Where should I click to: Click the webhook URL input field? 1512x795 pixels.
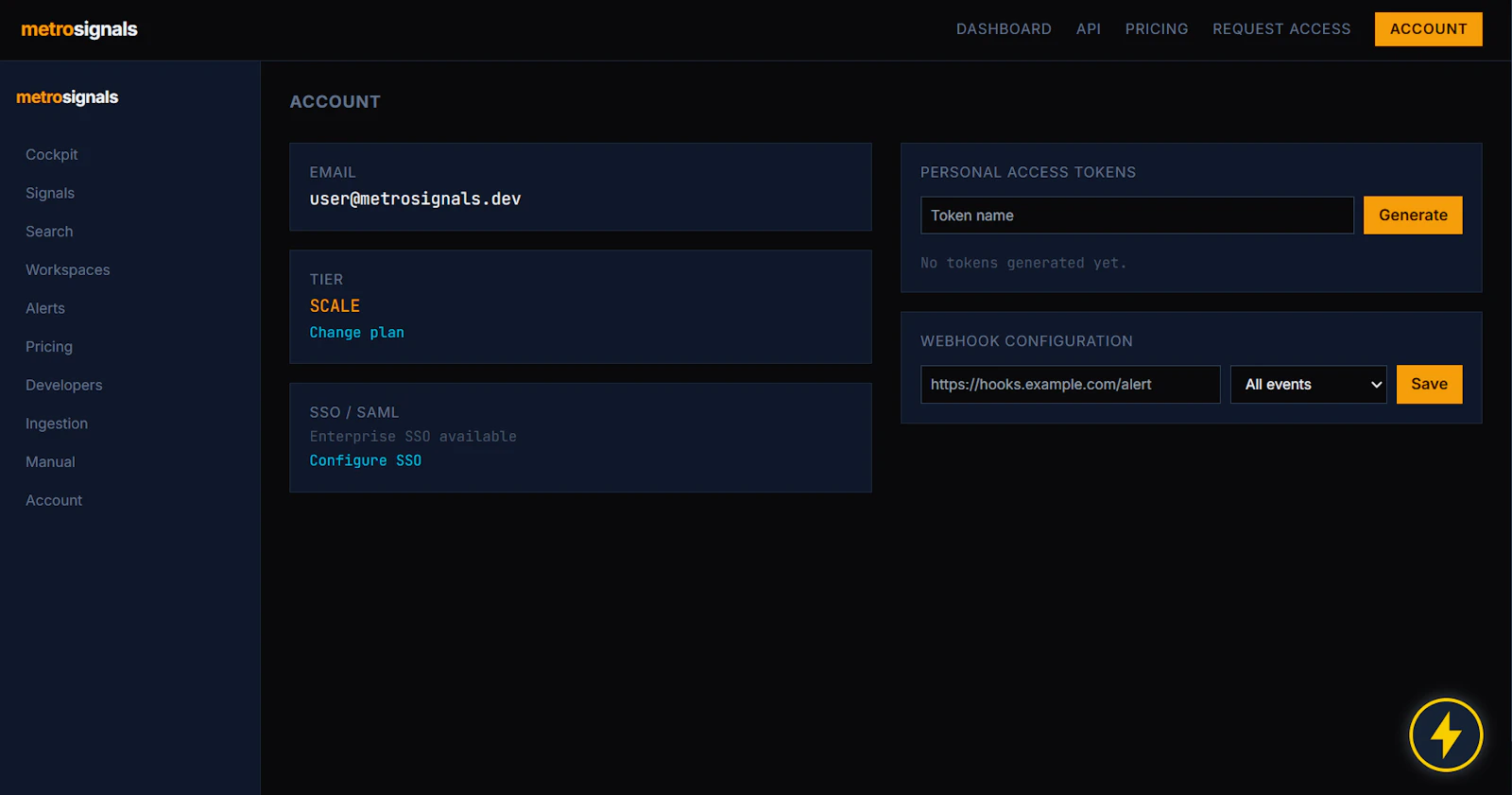[1071, 385]
